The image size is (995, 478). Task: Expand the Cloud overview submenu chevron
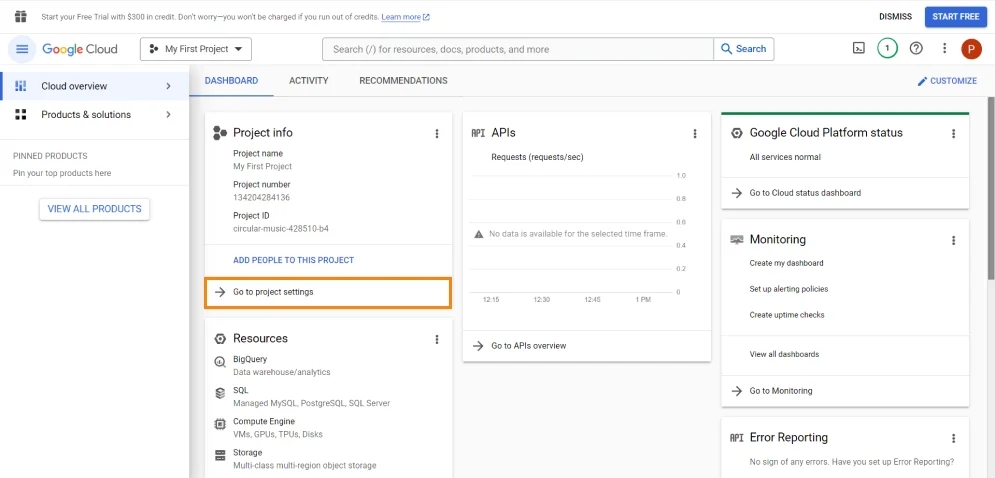coord(168,86)
